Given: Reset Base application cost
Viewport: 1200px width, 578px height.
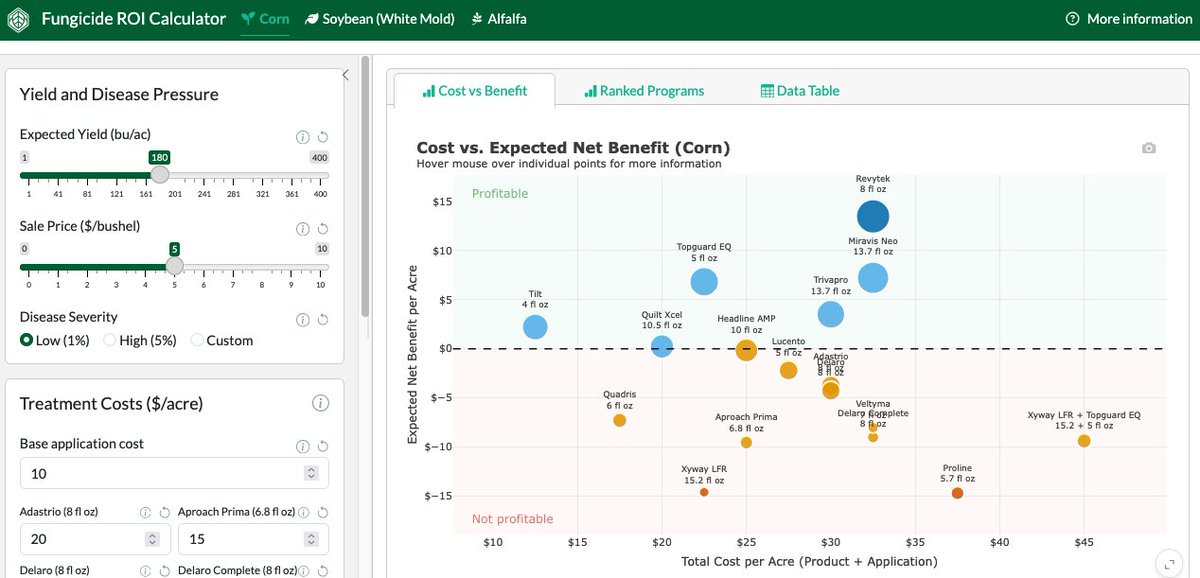Looking at the screenshot, I should (x=322, y=446).
